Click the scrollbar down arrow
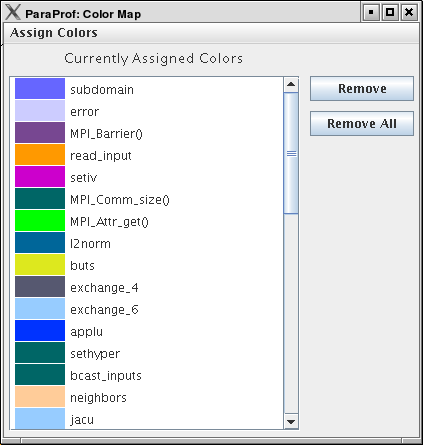 291,422
